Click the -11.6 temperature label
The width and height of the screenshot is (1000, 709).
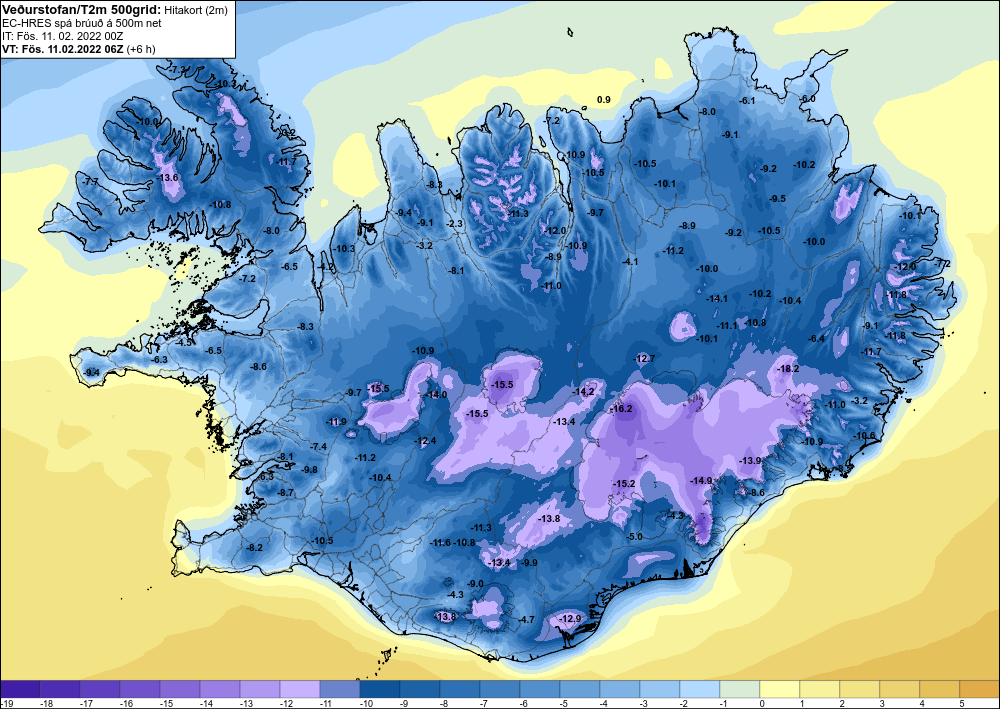pos(441,543)
